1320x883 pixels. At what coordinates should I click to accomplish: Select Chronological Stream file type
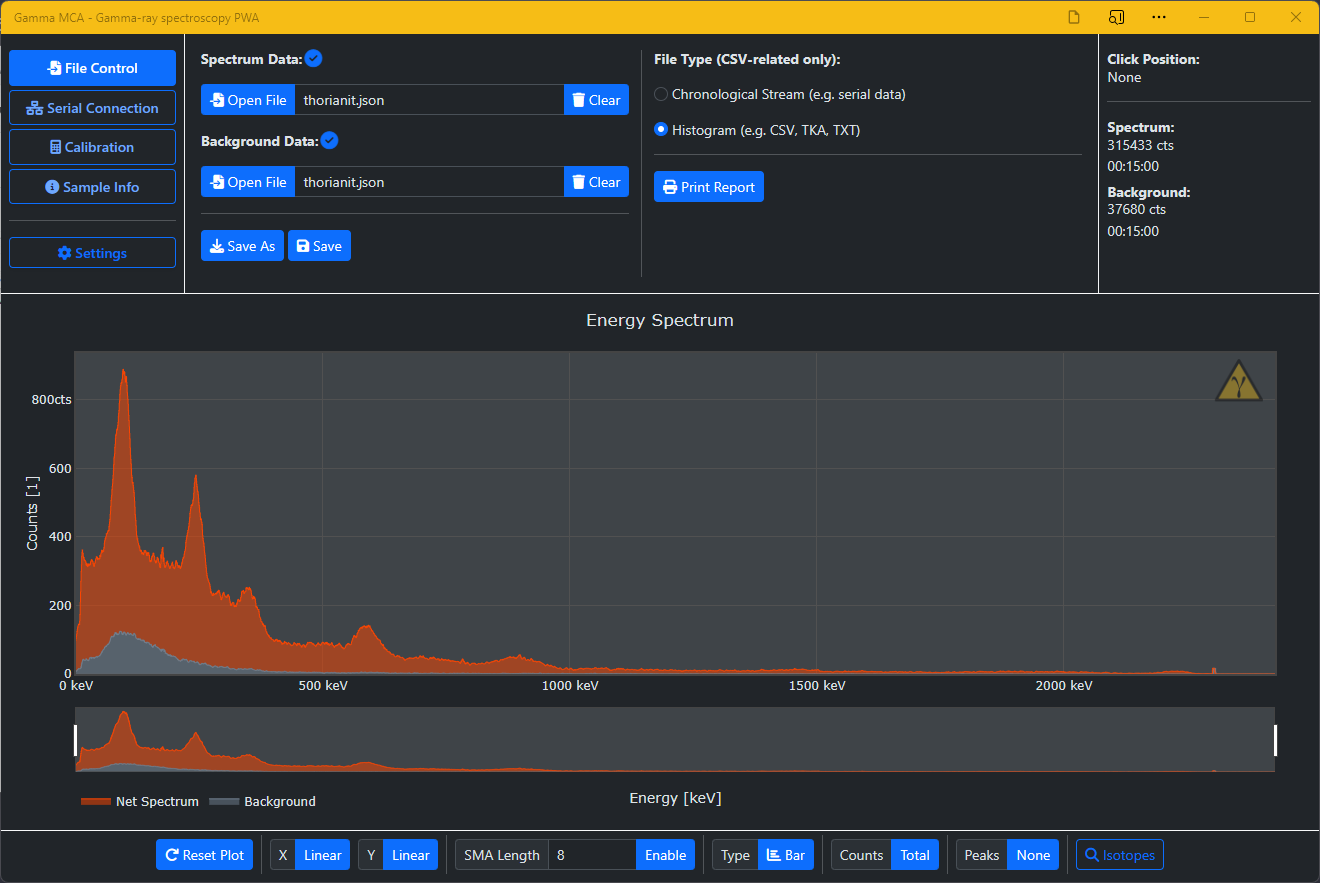(661, 94)
